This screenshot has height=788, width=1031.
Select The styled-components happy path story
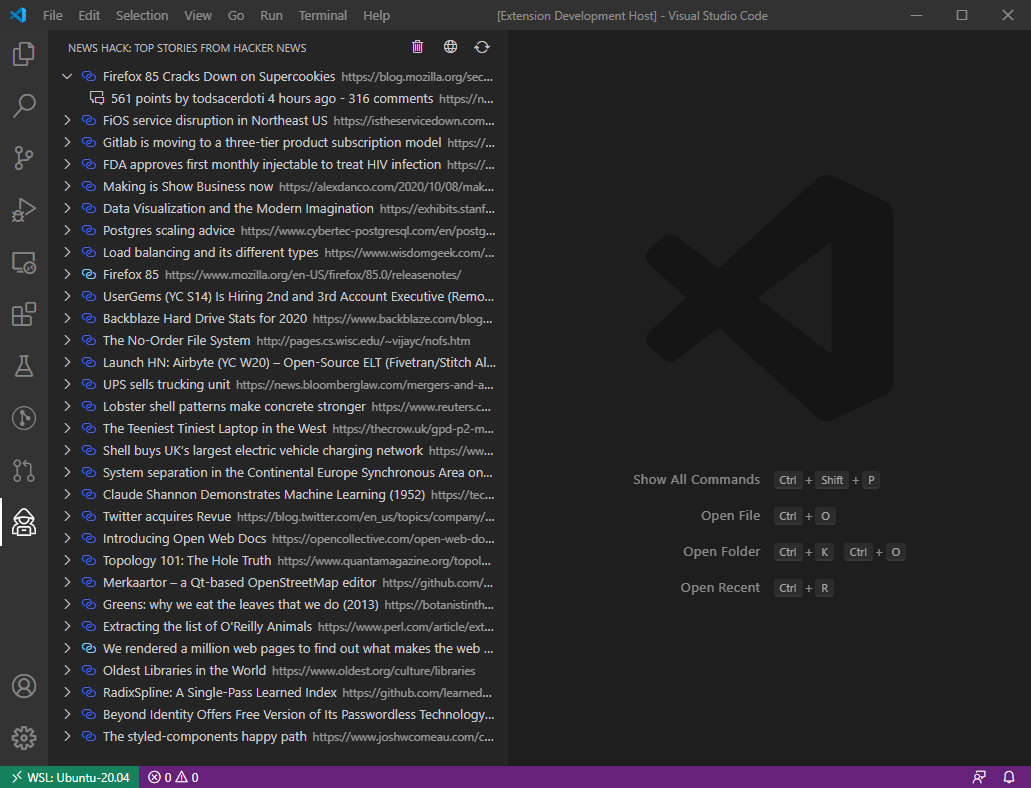pos(277,737)
